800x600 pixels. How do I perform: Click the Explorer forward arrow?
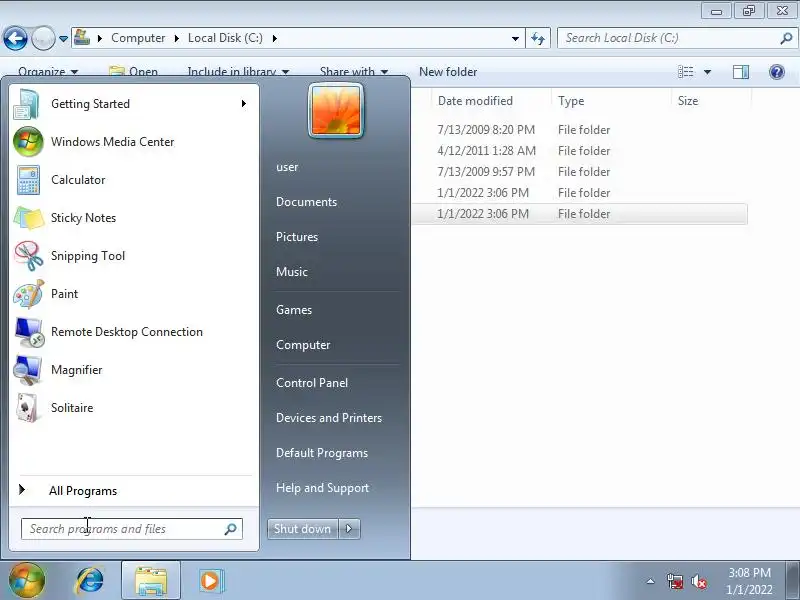click(43, 38)
